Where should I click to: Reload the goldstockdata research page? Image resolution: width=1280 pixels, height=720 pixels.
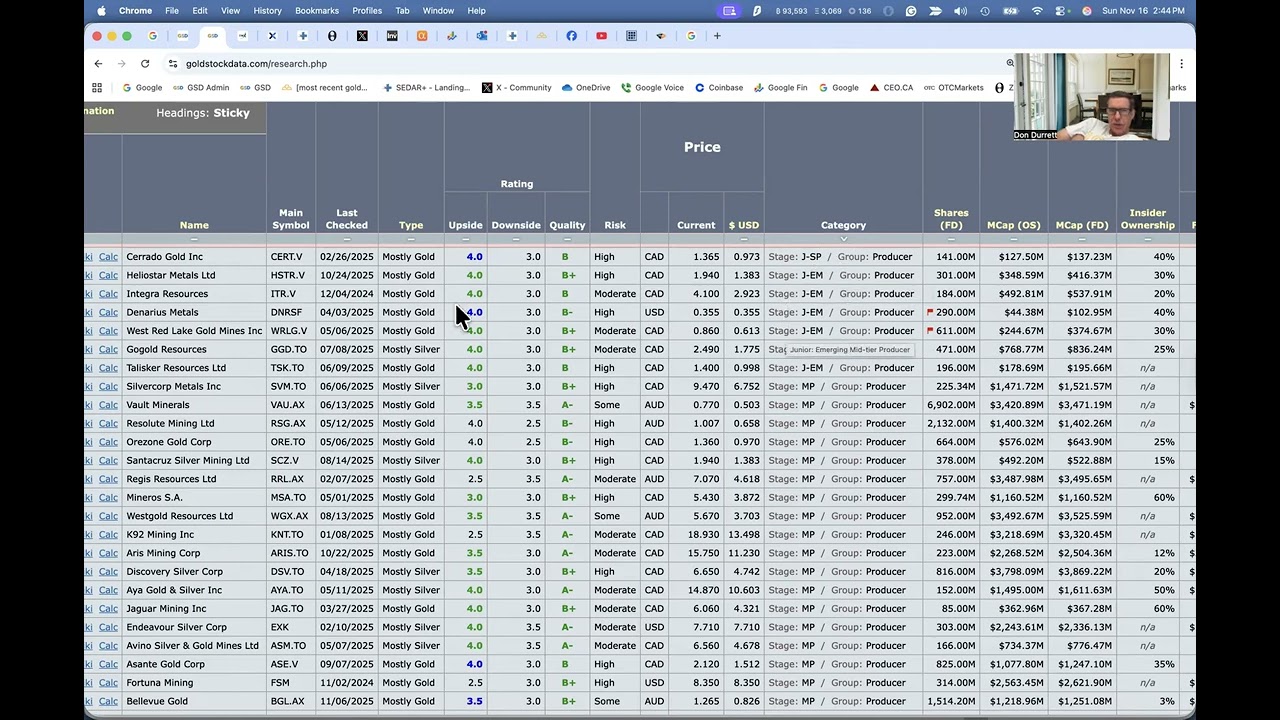click(x=145, y=63)
